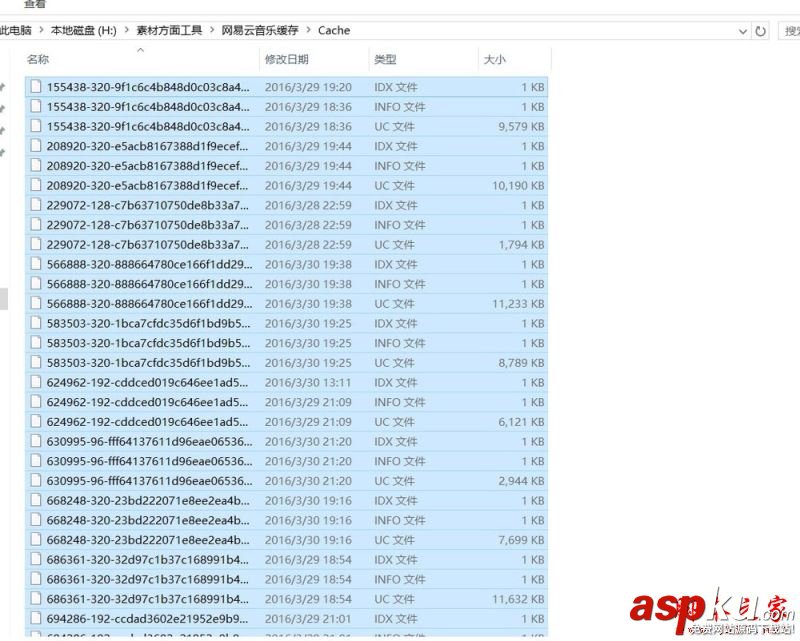Screen dimensions: 800x641
Task: Click the 2,944 KB size cell
Action: (x=521, y=481)
